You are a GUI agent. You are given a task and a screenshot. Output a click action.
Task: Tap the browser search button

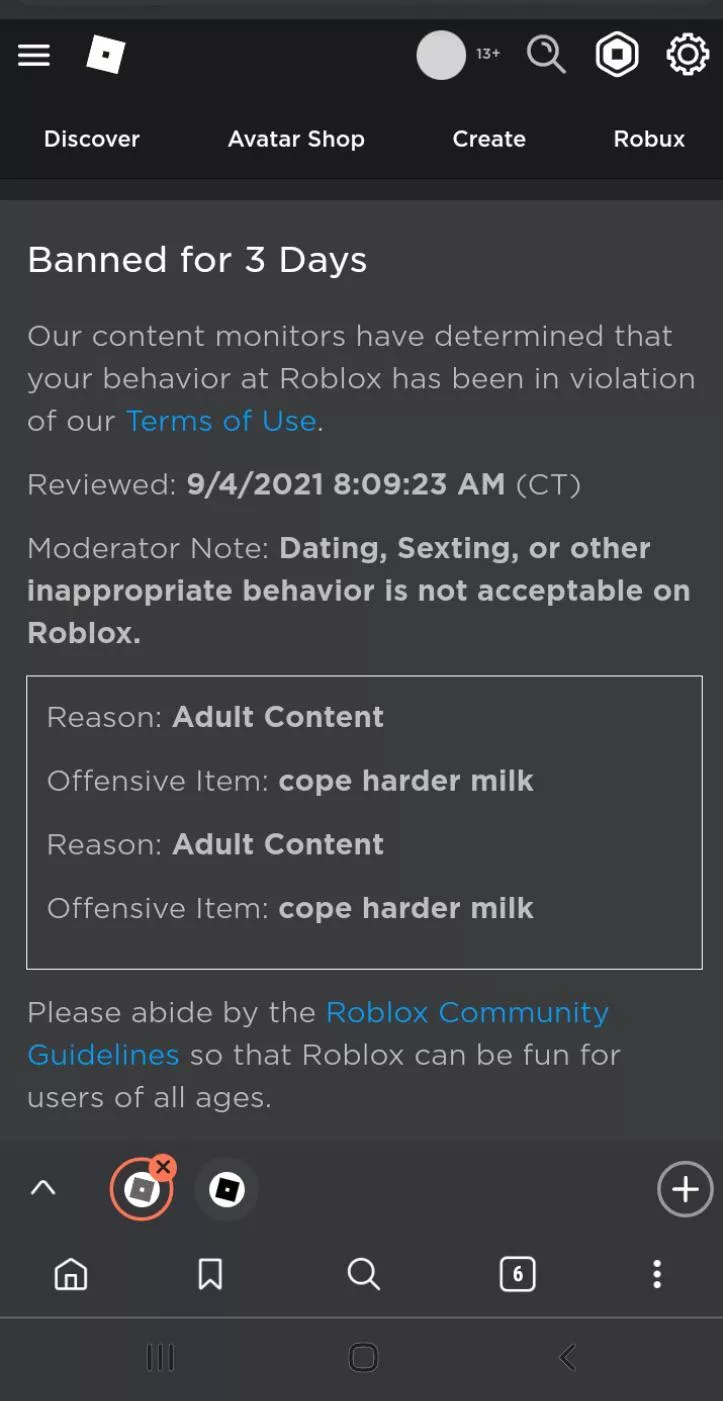coord(363,1274)
